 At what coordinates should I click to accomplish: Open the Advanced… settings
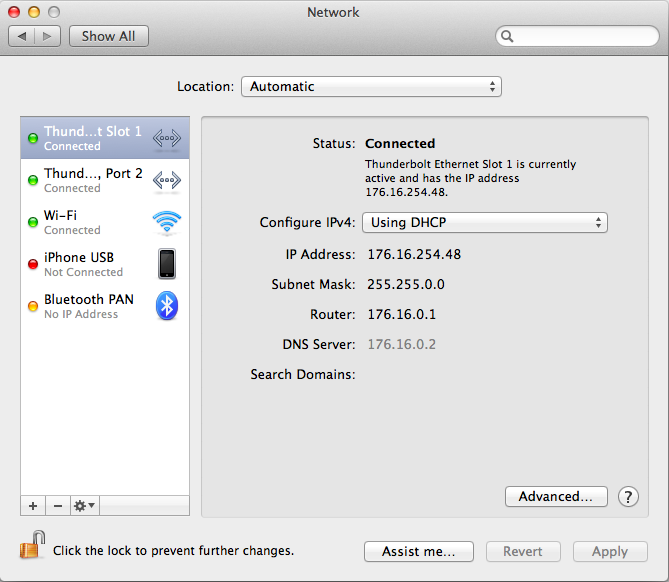click(556, 497)
